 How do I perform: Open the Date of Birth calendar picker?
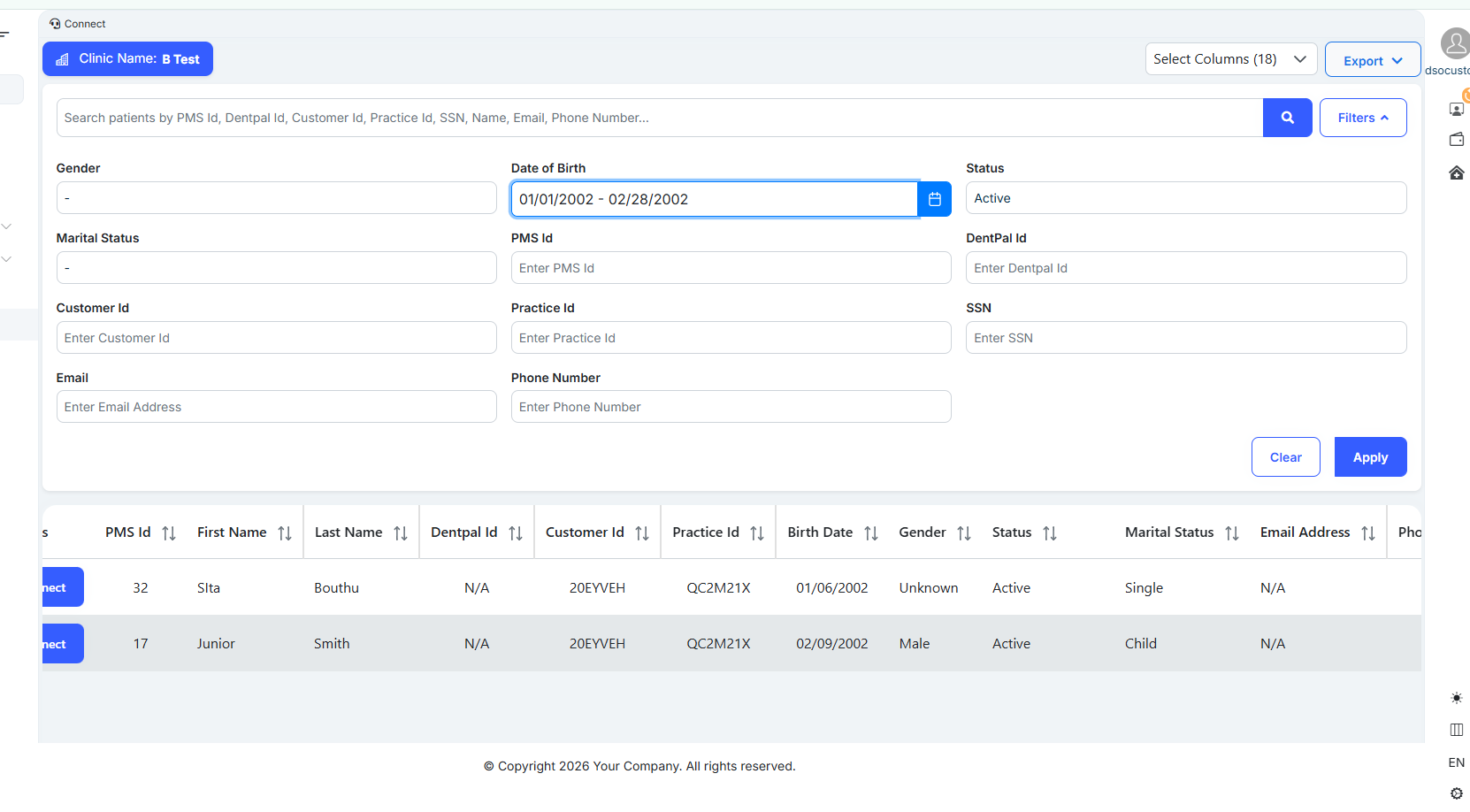click(934, 199)
